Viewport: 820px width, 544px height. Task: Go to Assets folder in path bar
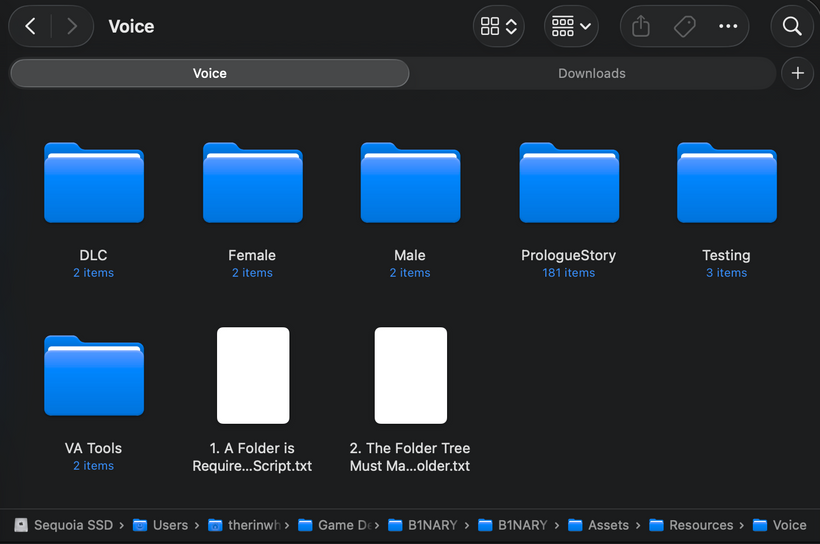[599, 525]
